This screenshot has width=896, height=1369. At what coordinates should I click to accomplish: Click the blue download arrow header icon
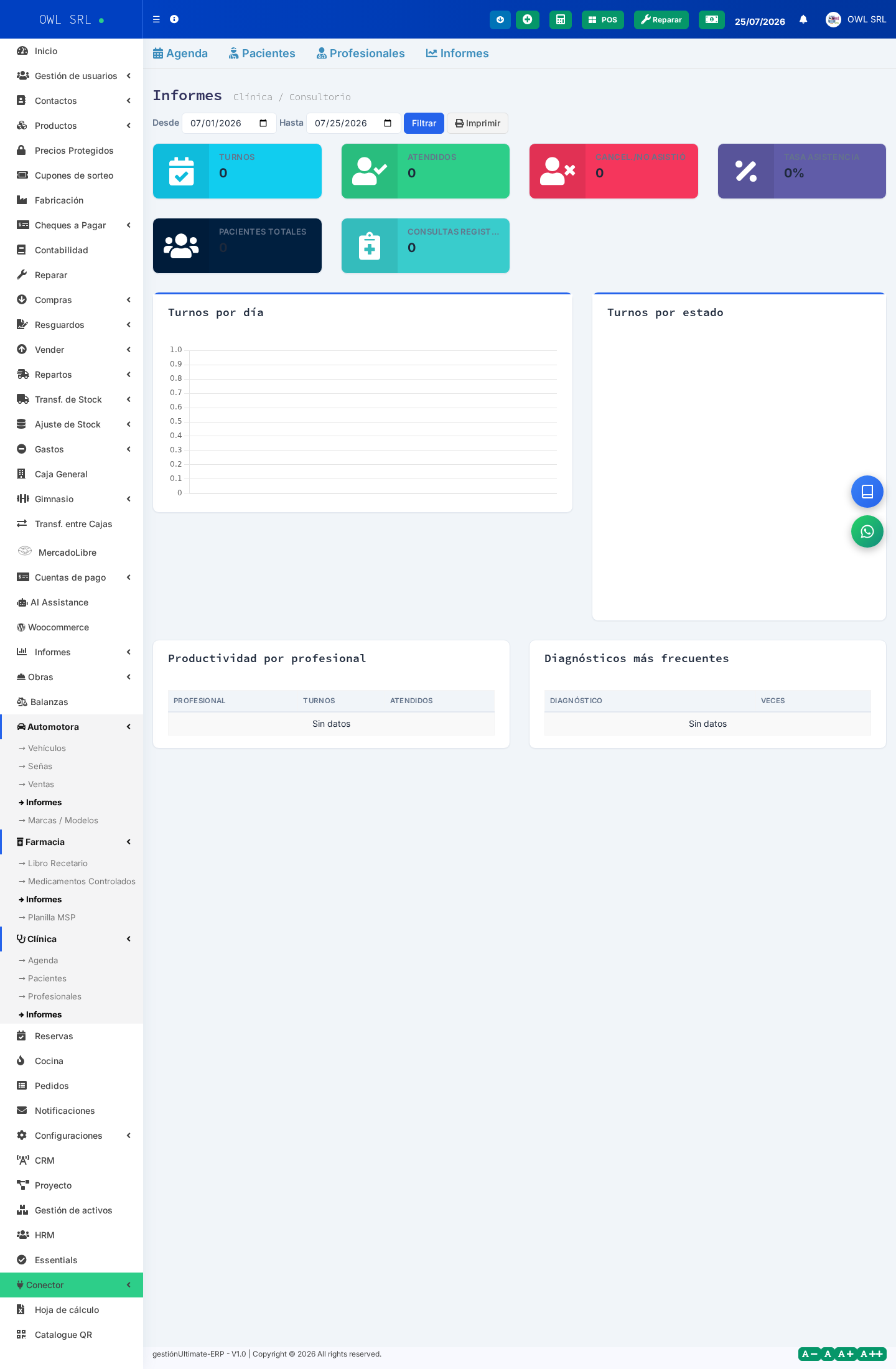500,20
